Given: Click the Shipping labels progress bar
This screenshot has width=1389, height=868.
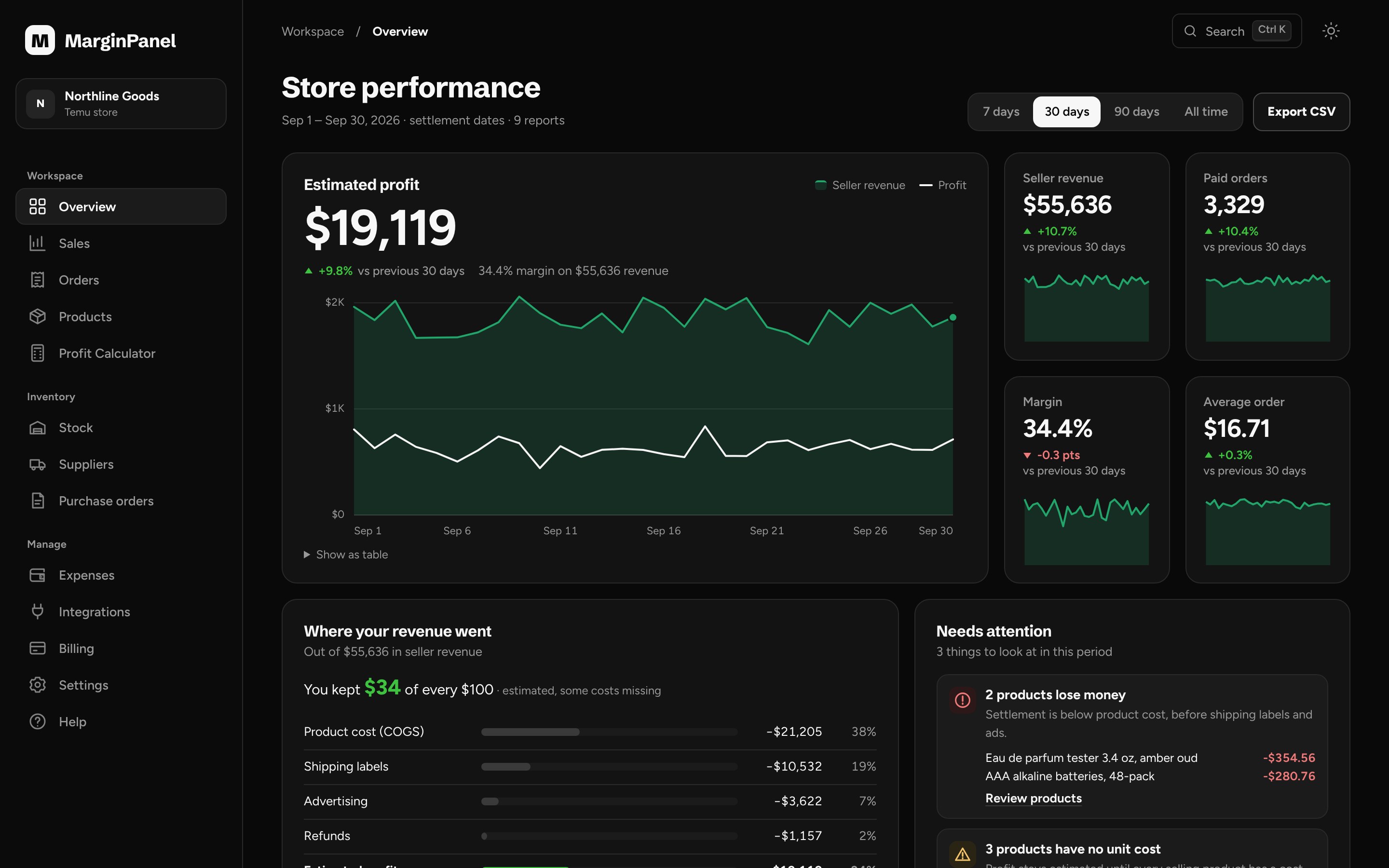Looking at the screenshot, I should [x=609, y=766].
